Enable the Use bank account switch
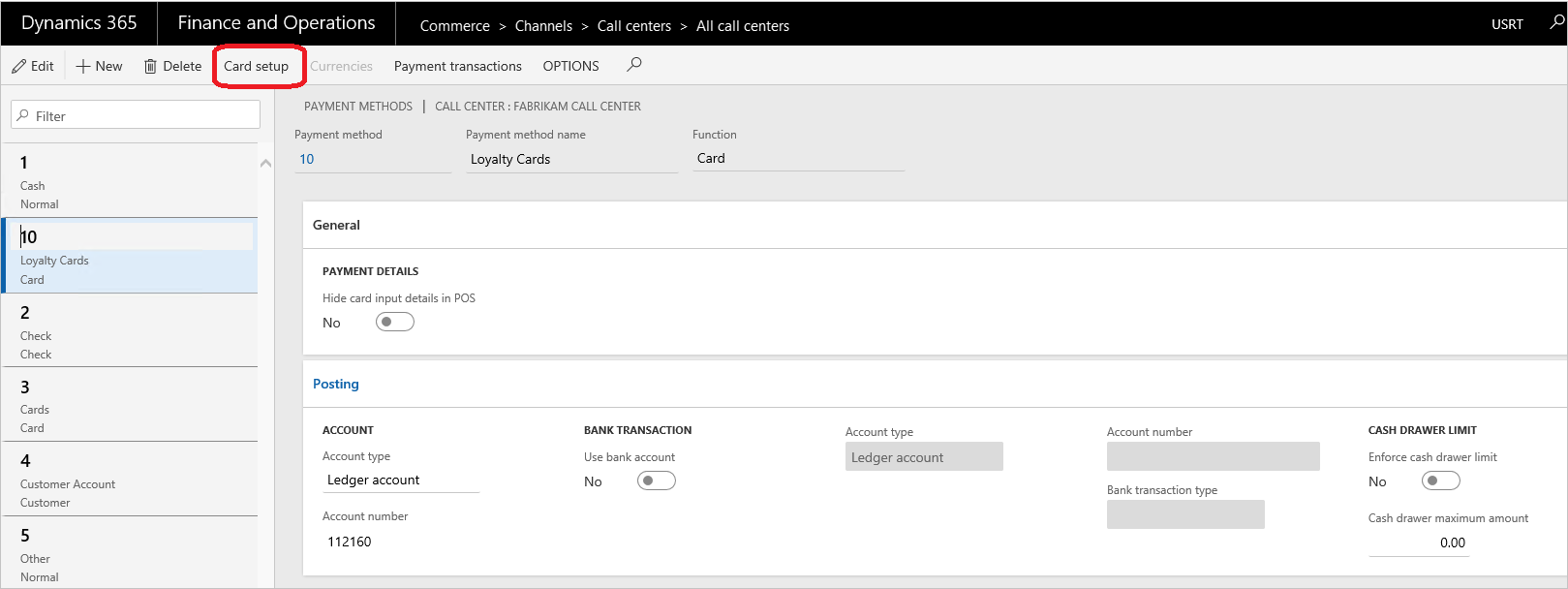 656,480
